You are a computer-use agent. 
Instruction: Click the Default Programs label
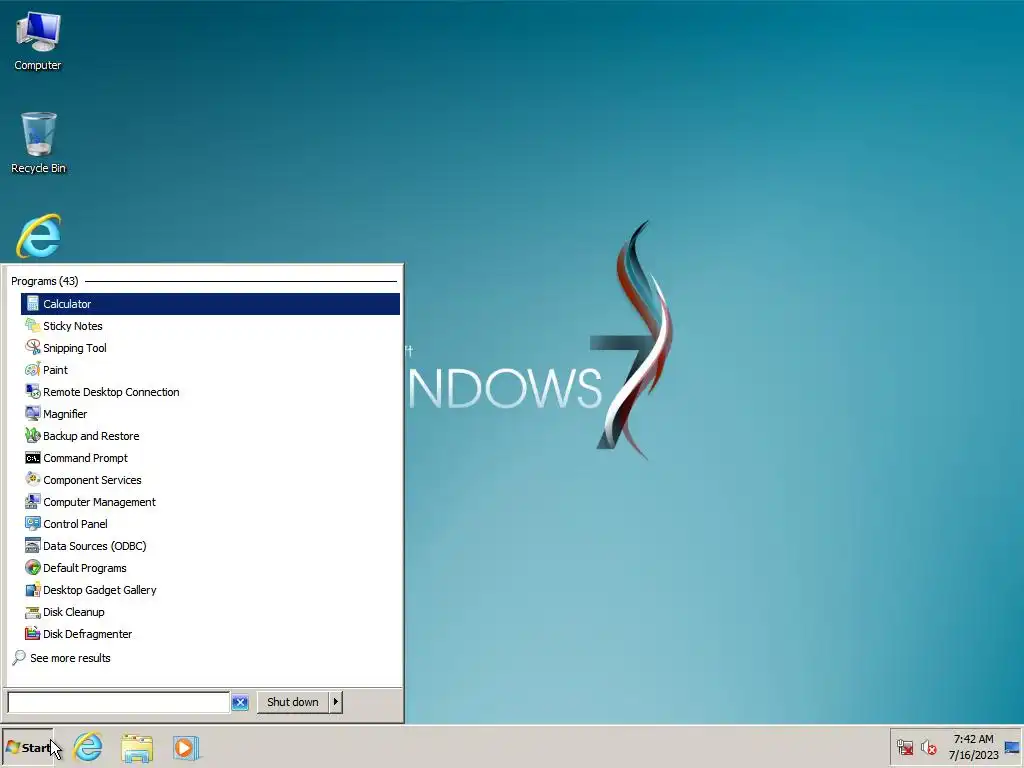point(85,568)
